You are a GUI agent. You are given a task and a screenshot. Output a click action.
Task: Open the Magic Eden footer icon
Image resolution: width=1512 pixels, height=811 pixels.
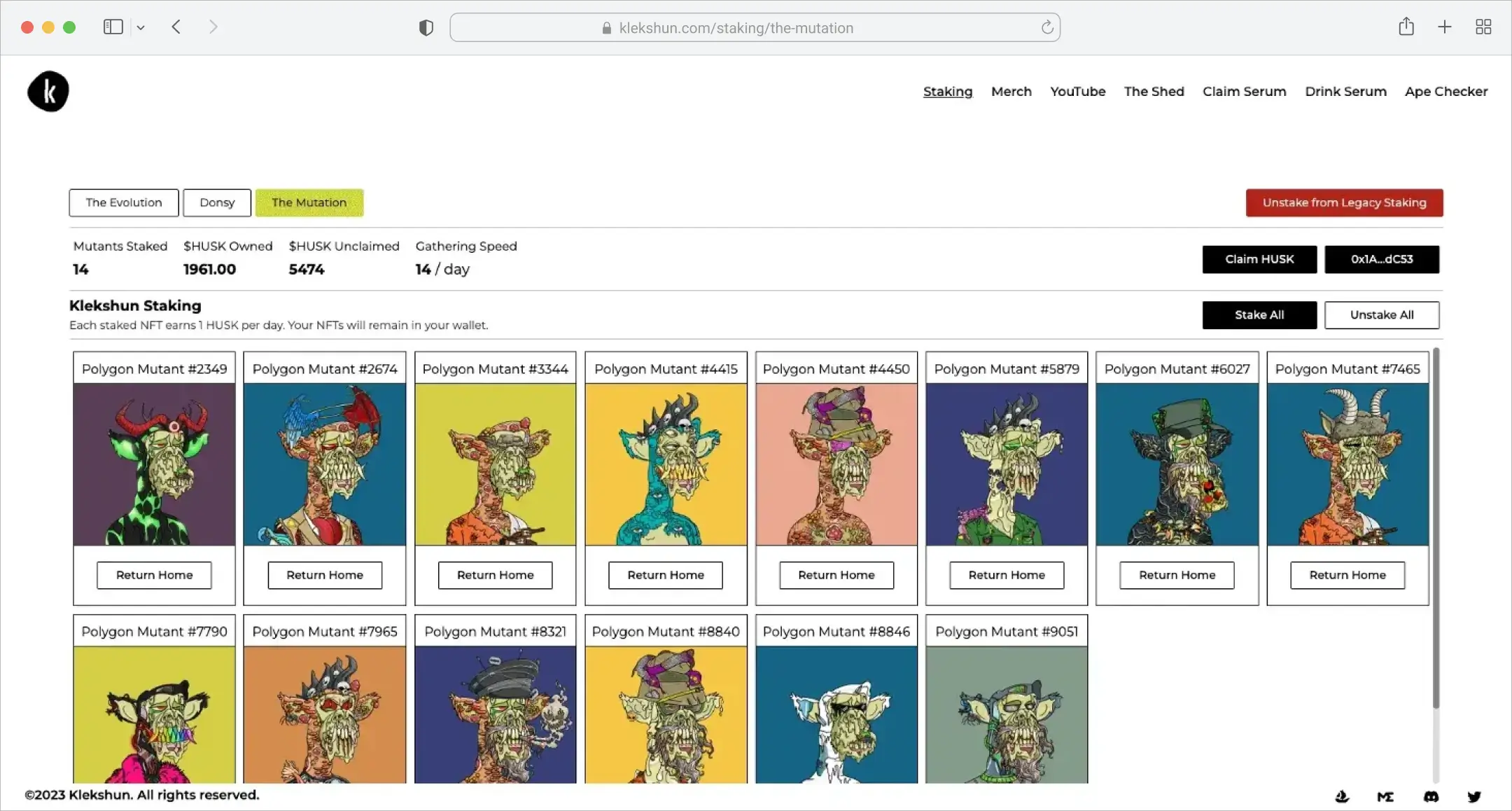[x=1385, y=796]
